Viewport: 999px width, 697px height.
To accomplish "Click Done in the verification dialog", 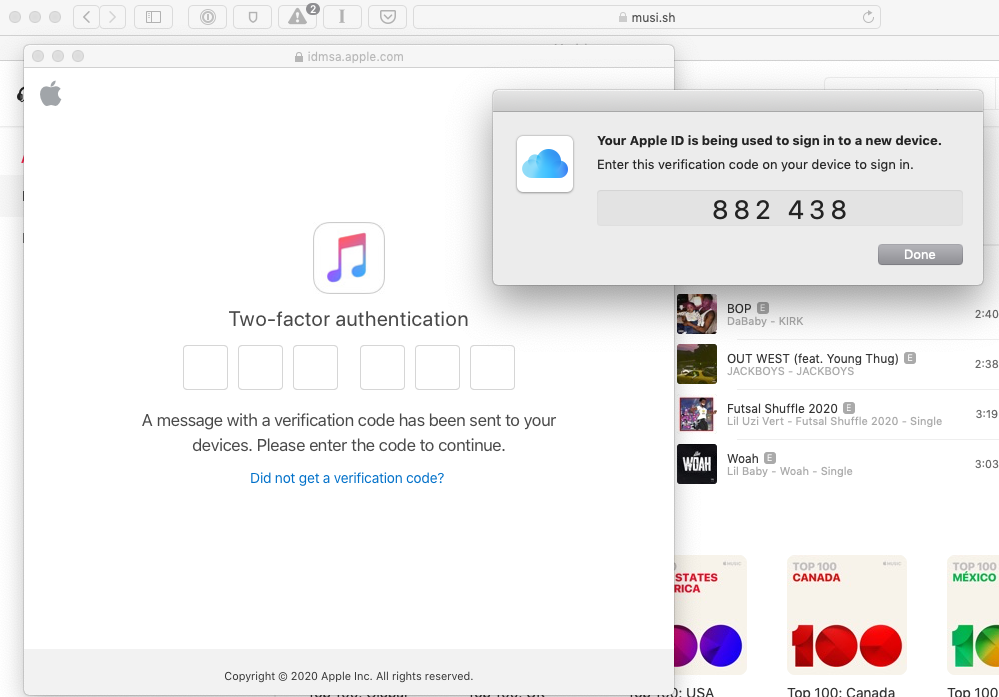I will 920,254.
